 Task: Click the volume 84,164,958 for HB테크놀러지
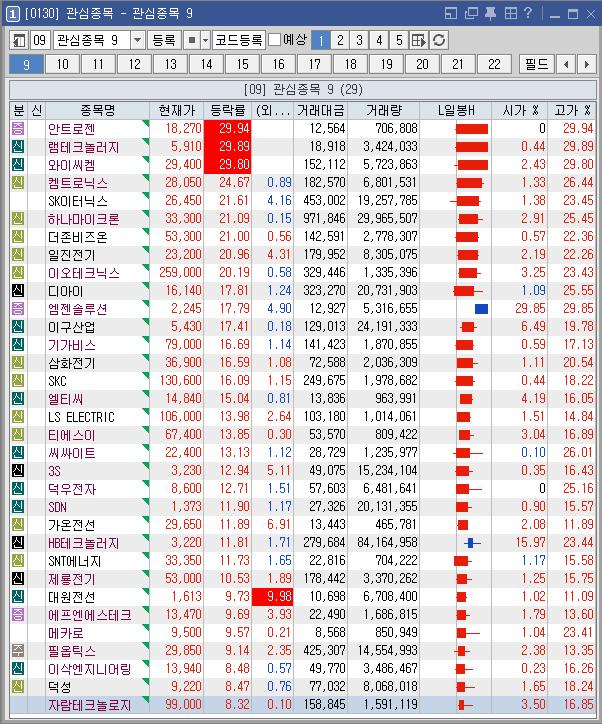tap(387, 543)
